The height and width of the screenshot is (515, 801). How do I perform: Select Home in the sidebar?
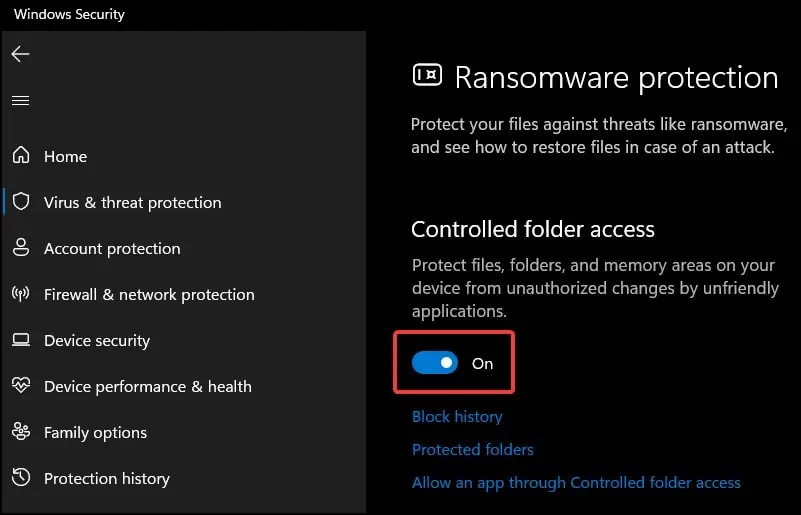click(x=65, y=156)
